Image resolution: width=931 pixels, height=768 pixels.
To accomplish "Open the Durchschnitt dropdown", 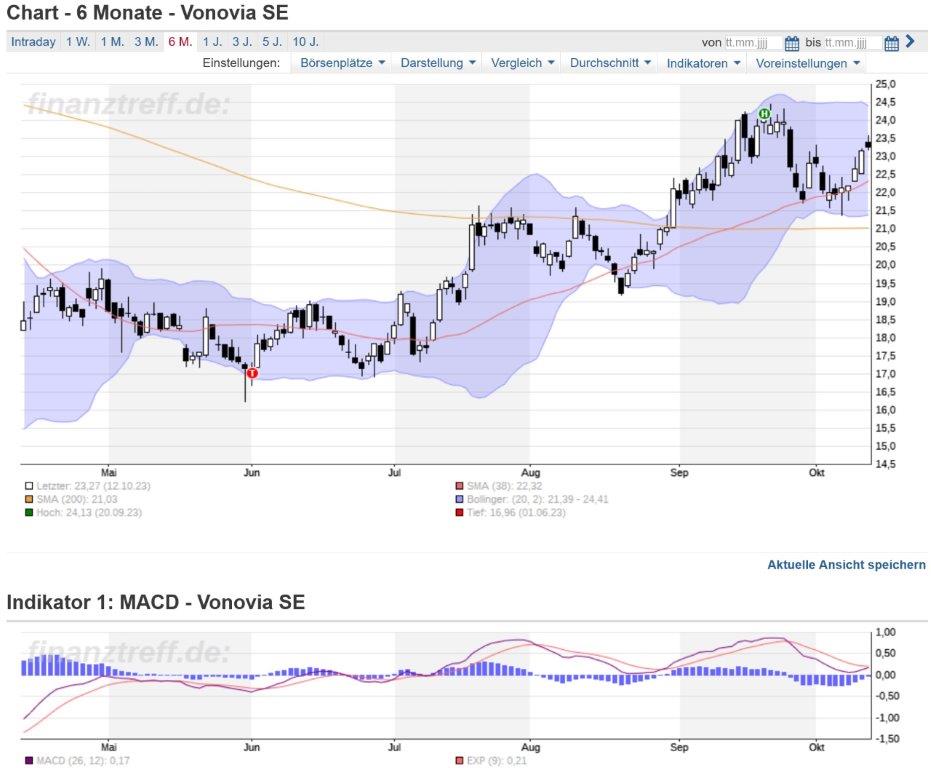I will point(610,63).
